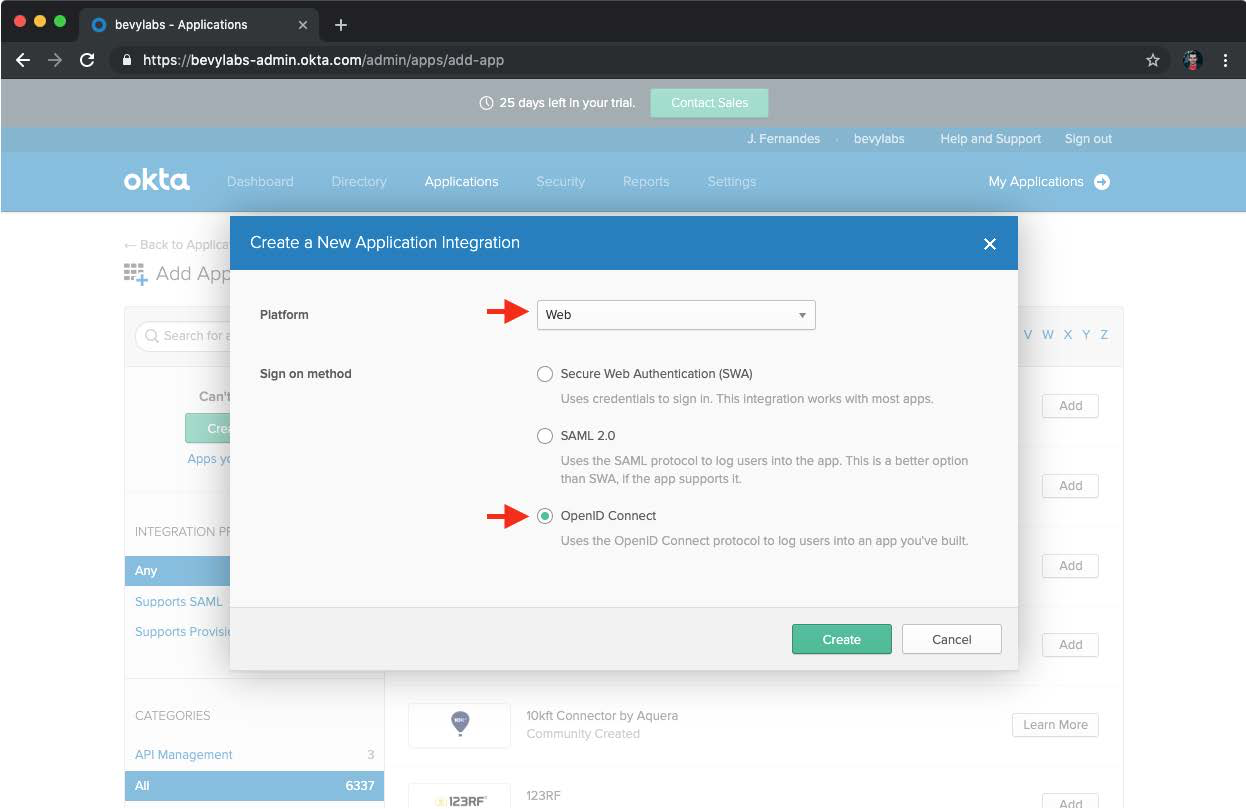Viewport: 1246px width, 809px height.
Task: Open a new browser tab with plus icon
Action: point(340,25)
